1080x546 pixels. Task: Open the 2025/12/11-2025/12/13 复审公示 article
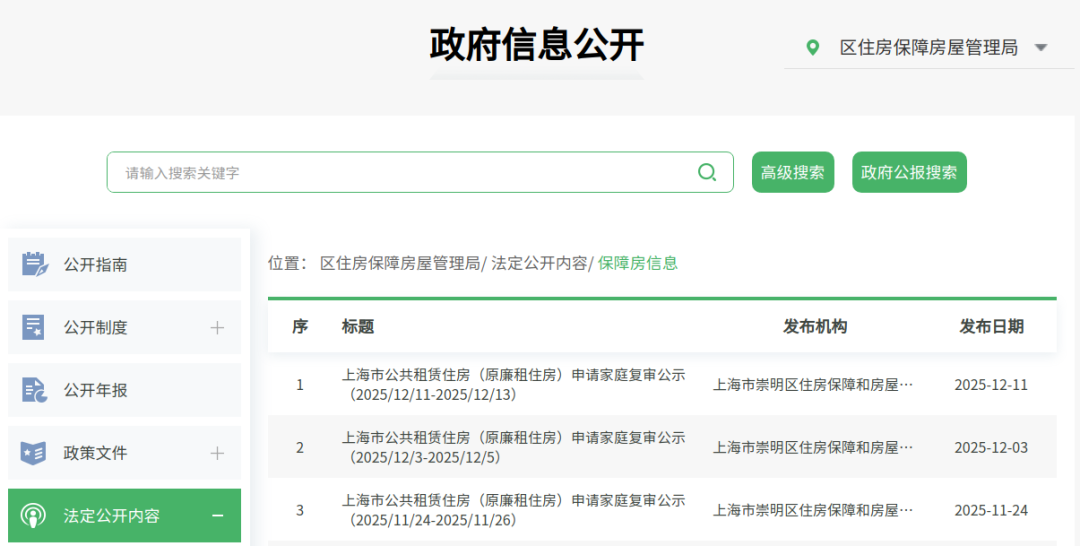coord(513,385)
